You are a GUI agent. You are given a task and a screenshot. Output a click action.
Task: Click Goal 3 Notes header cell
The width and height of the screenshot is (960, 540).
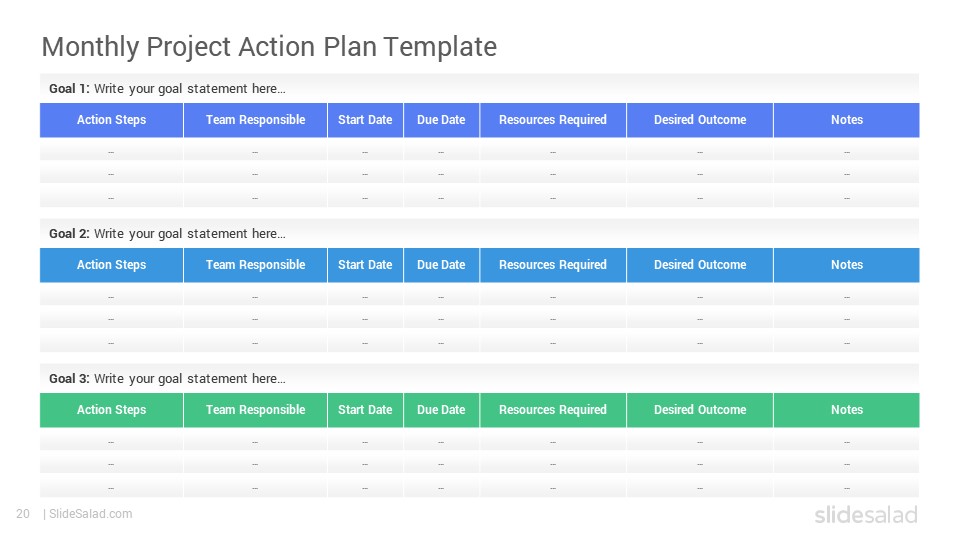tap(847, 410)
